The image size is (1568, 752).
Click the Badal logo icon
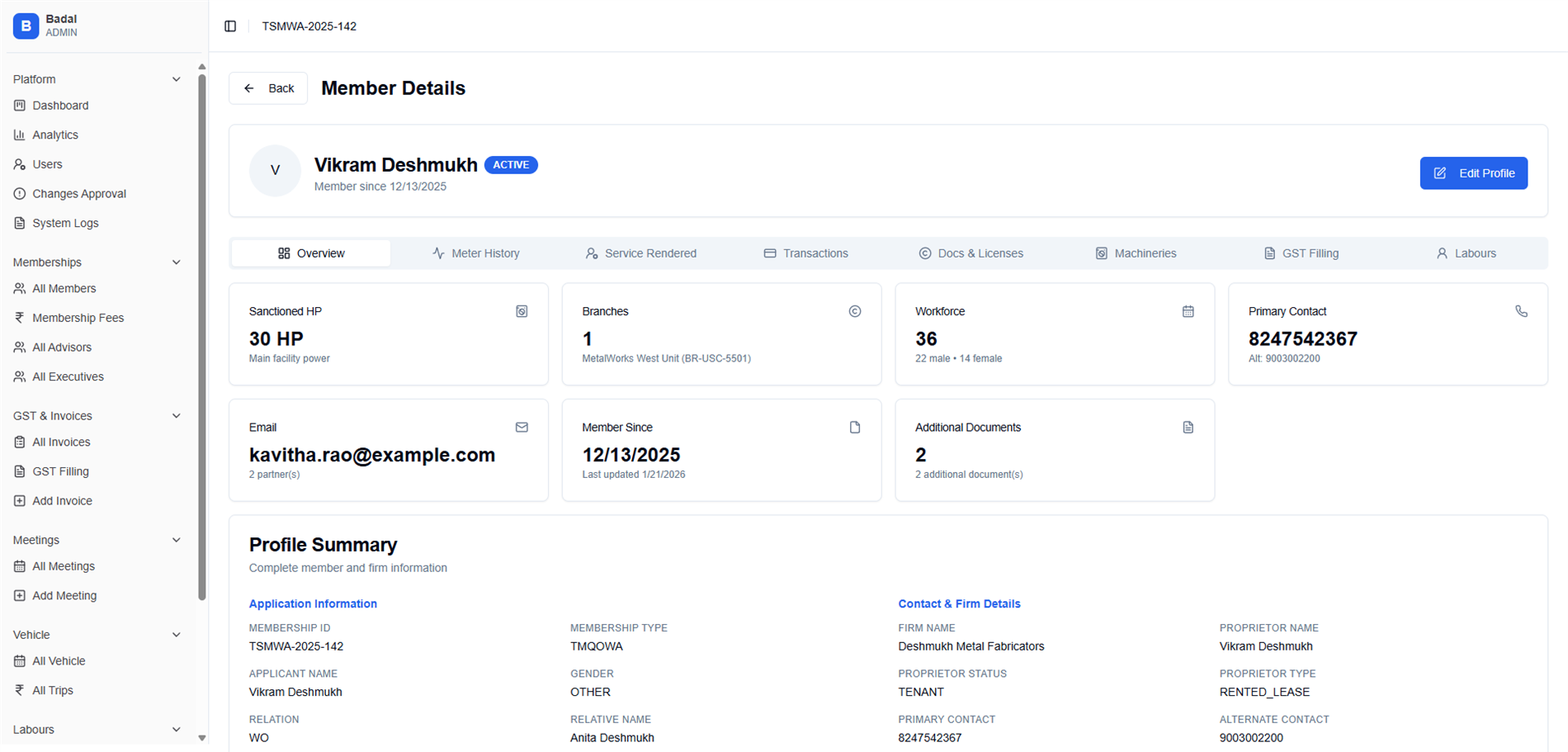click(x=26, y=26)
